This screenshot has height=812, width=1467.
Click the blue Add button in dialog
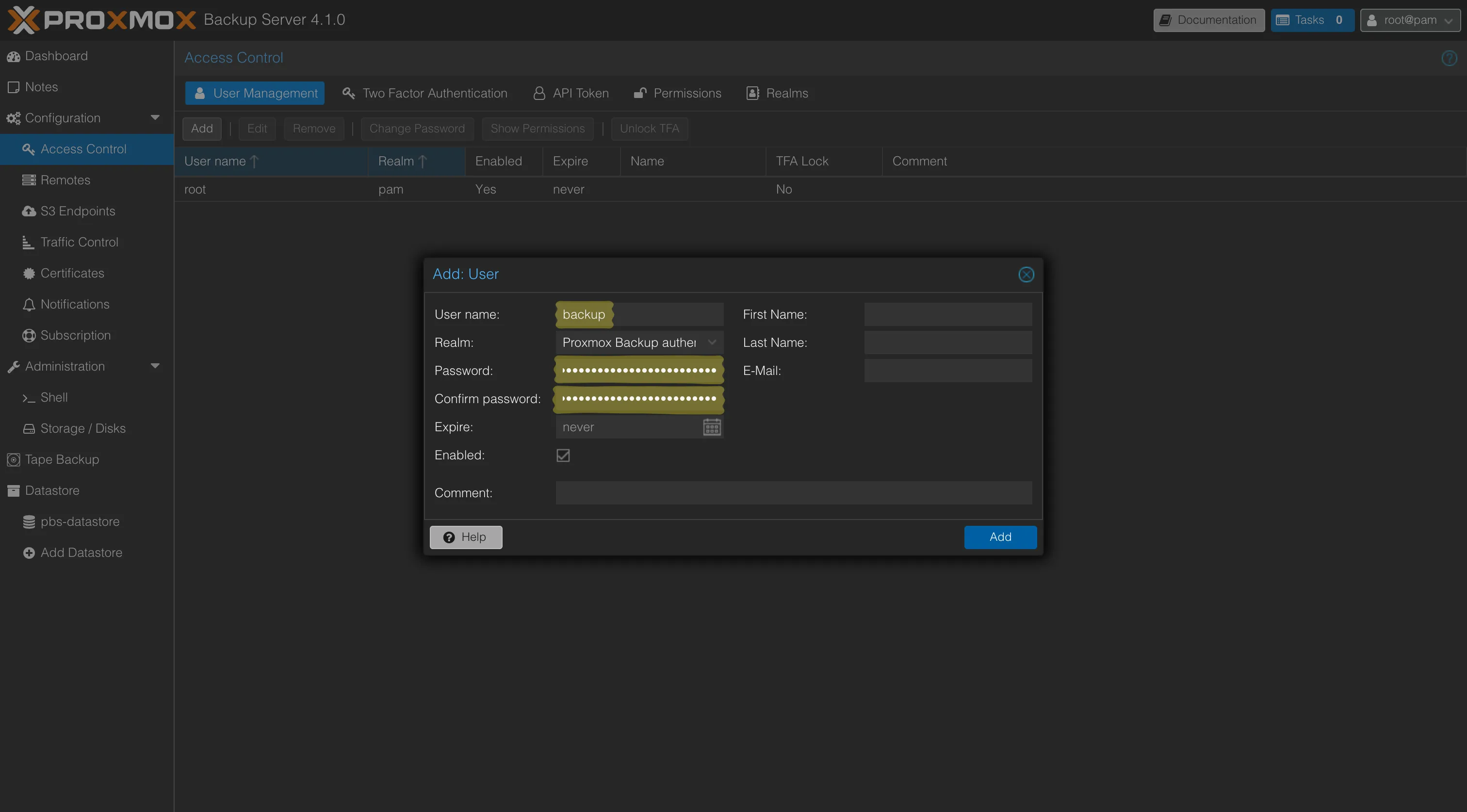[x=1000, y=537]
